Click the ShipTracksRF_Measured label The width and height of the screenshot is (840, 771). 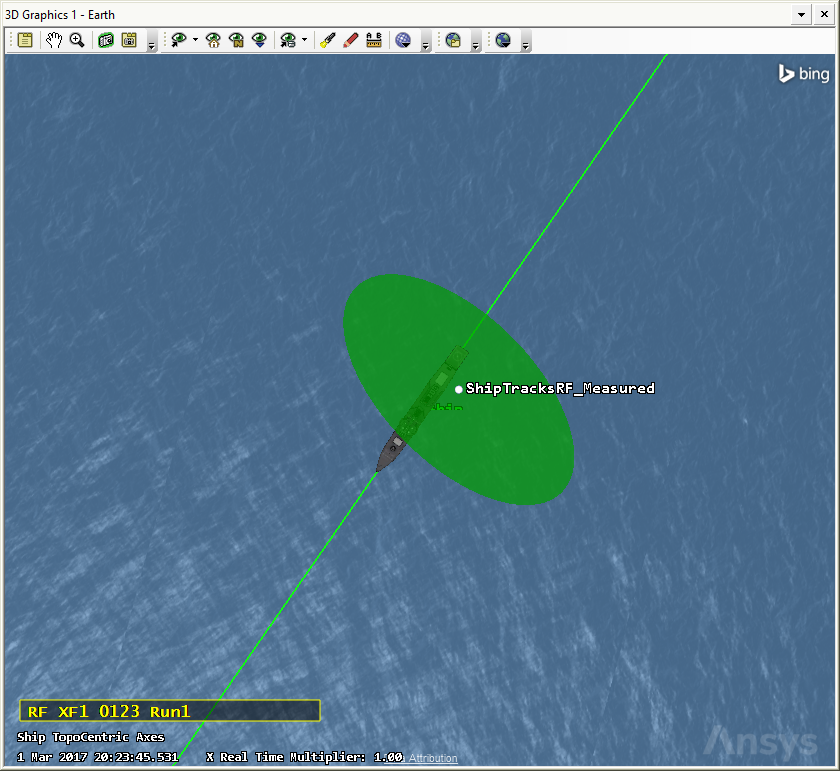pos(560,388)
